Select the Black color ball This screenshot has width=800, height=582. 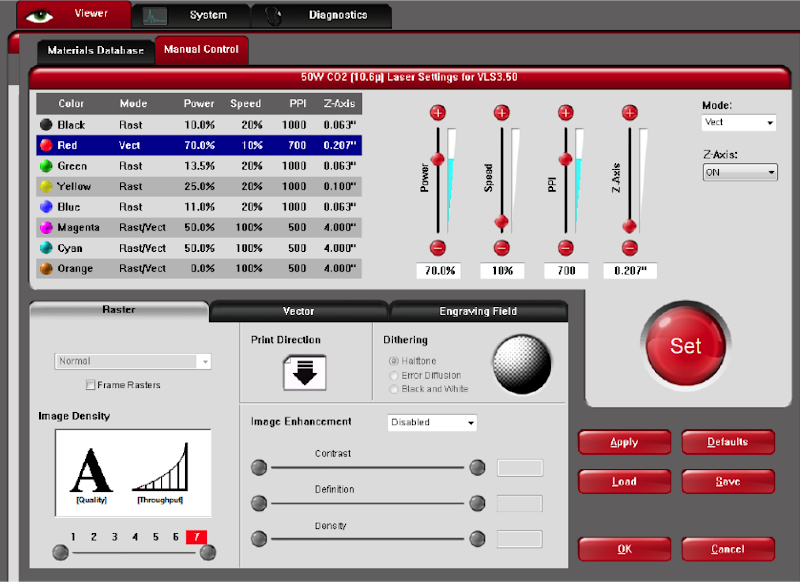pyautogui.click(x=46, y=124)
